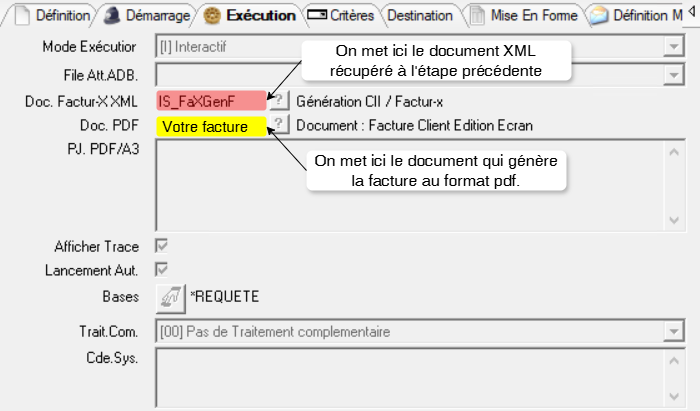Screen dimensions: 700x411
Task: Open lookup button next to Doc. PDF
Action: (279, 125)
